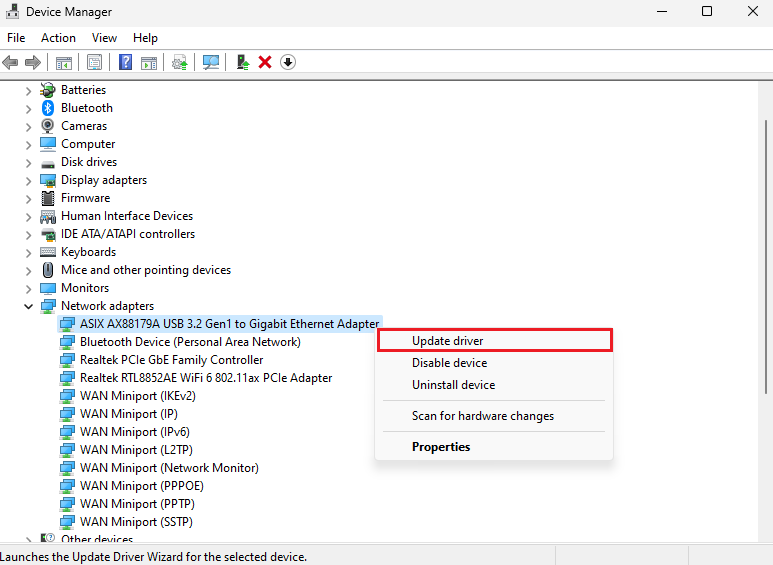
Task: Click the down-arrow Disable device toolbar icon
Action: (x=288, y=63)
